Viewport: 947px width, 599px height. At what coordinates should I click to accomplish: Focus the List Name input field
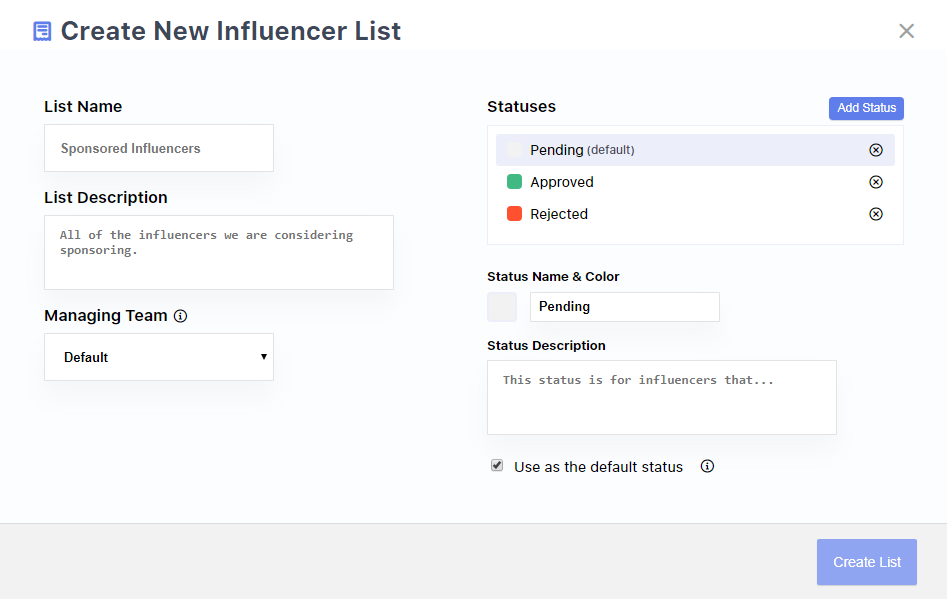[x=159, y=148]
